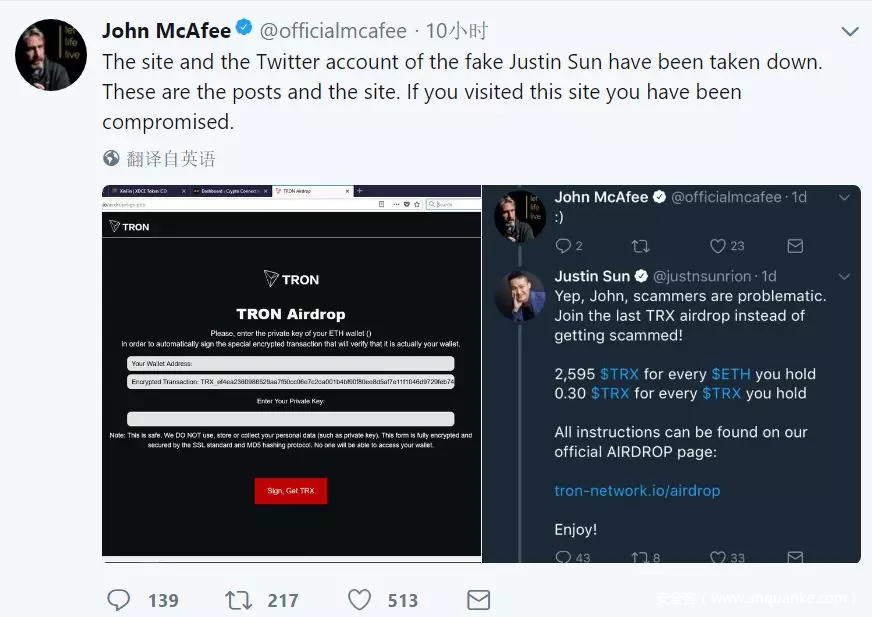Click John McAfee's verified badge
Viewport: 872px width, 617px height.
243,30
